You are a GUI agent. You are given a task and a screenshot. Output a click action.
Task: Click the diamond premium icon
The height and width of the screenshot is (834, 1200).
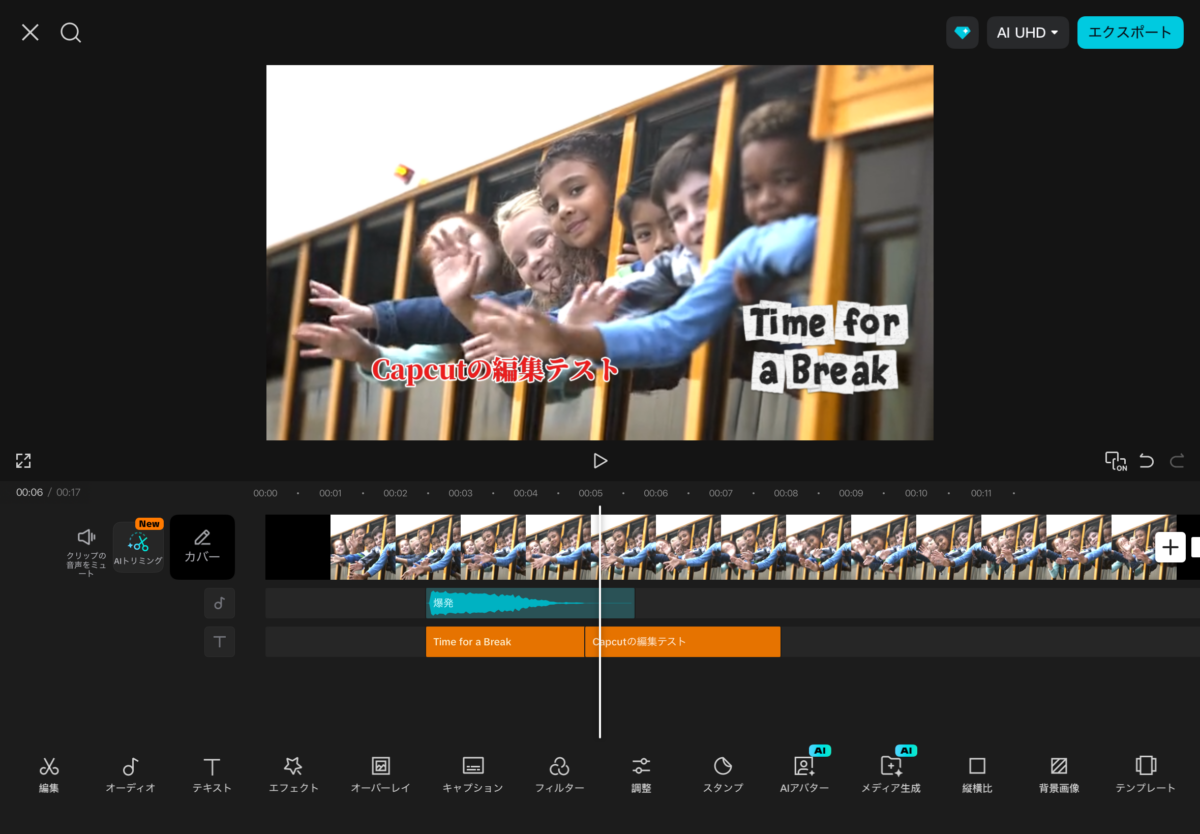[x=962, y=33]
